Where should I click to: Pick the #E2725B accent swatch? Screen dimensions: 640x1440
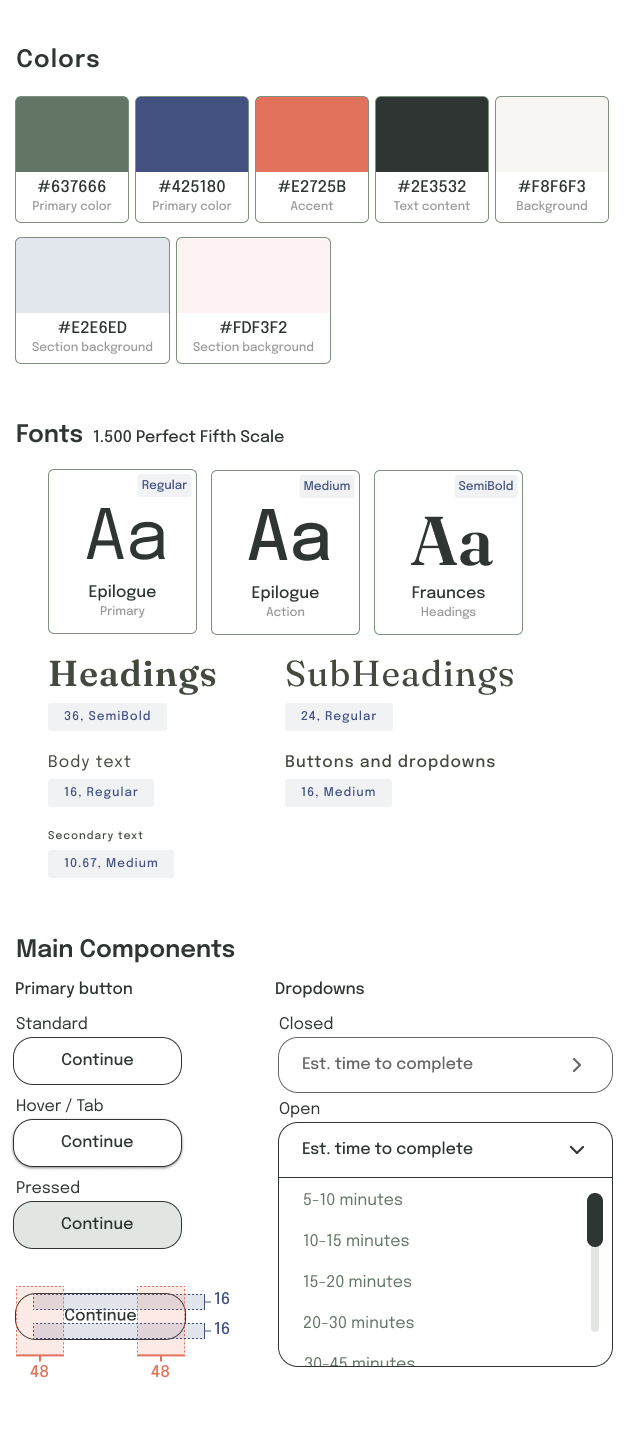tap(312, 159)
